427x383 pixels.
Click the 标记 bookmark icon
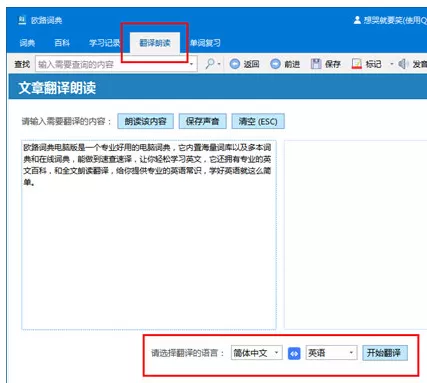click(x=356, y=64)
